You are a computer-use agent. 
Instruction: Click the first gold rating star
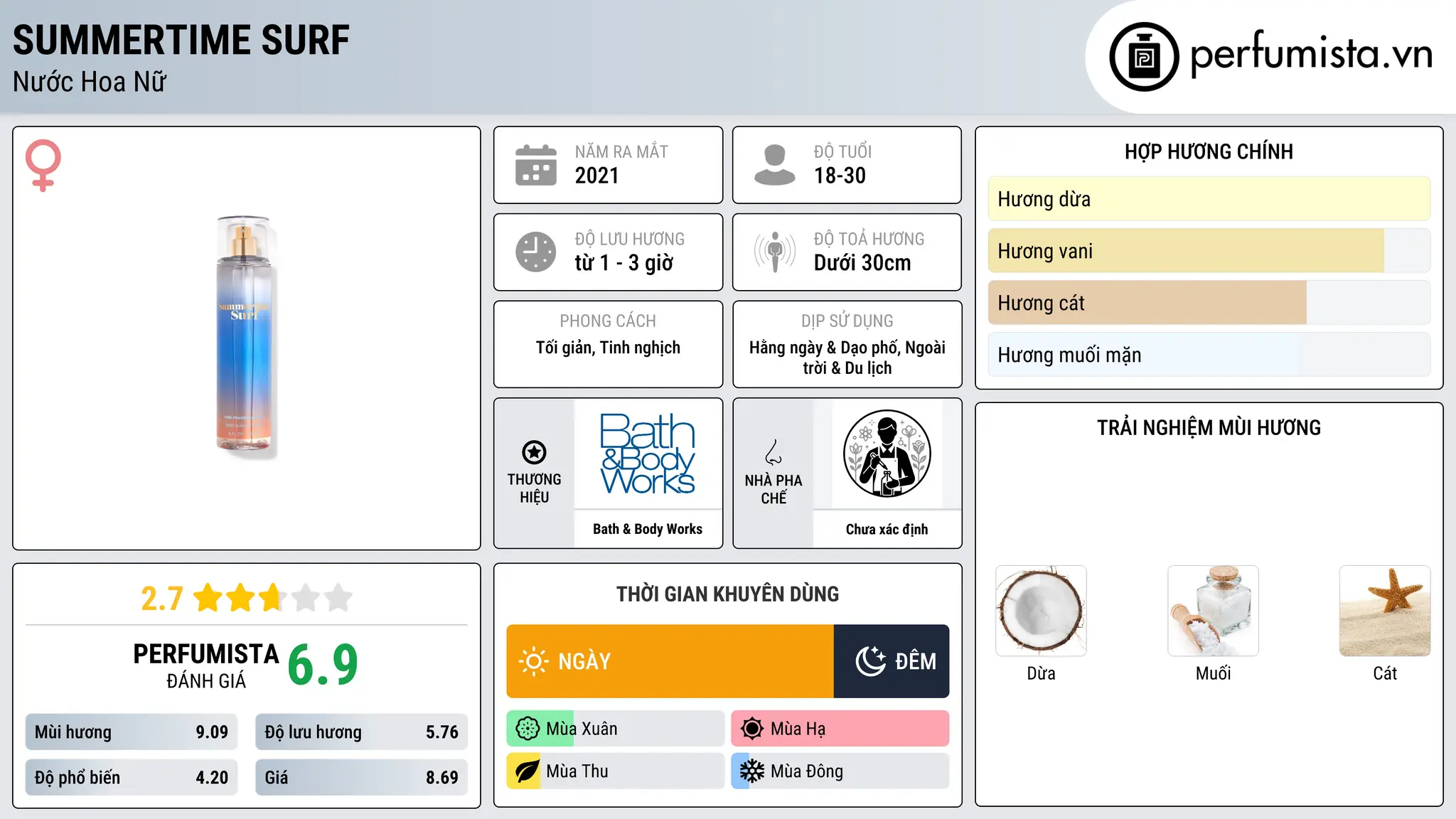click(208, 598)
